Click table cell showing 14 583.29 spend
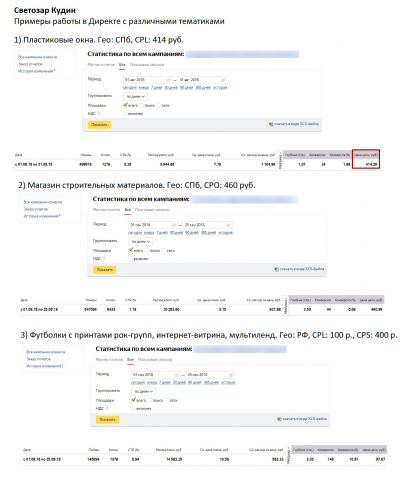411x480 pixels. click(174, 460)
